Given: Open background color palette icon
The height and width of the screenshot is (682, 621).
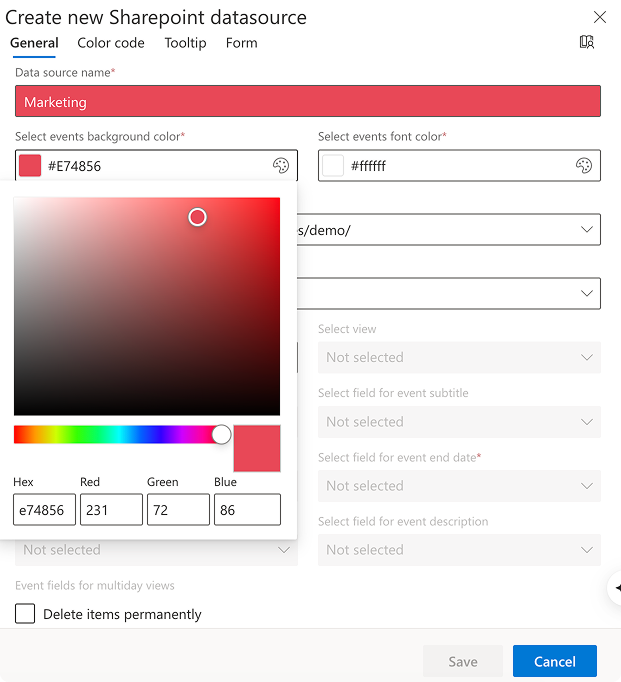Looking at the screenshot, I should coord(281,166).
